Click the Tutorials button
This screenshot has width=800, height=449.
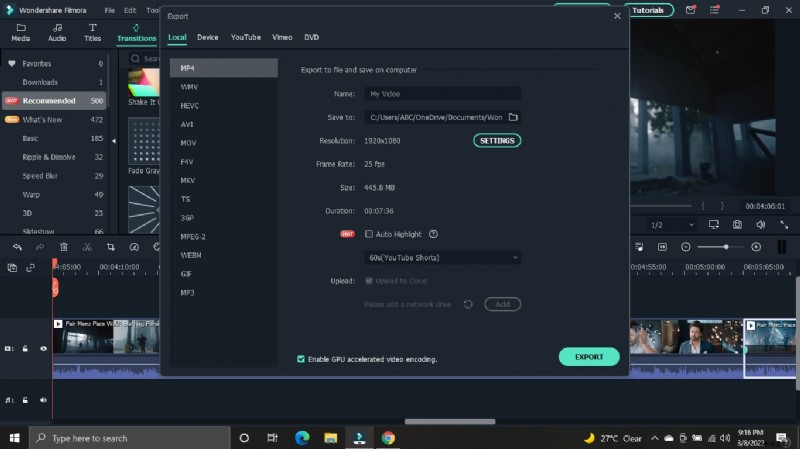[648, 10]
